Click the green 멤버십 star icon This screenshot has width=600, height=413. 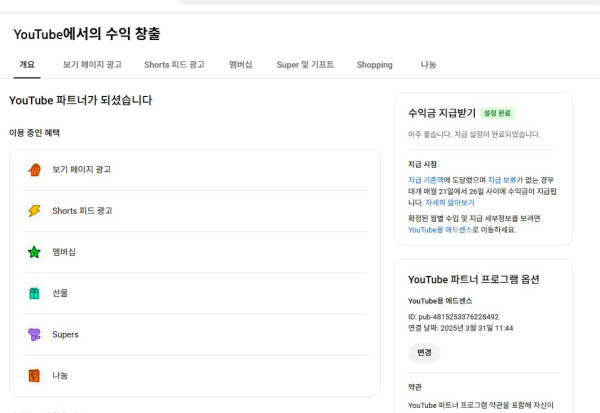pos(34,252)
